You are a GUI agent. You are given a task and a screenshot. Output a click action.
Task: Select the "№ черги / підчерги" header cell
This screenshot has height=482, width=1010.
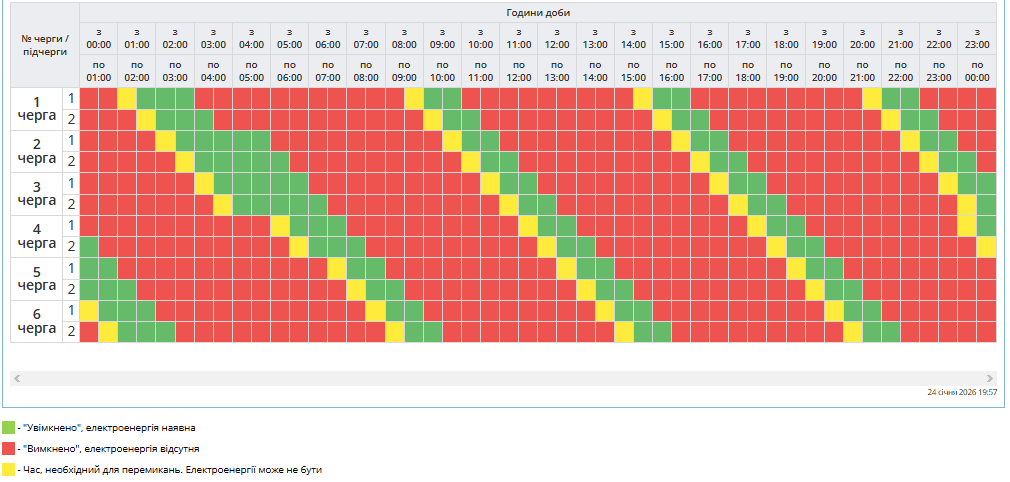45,45
